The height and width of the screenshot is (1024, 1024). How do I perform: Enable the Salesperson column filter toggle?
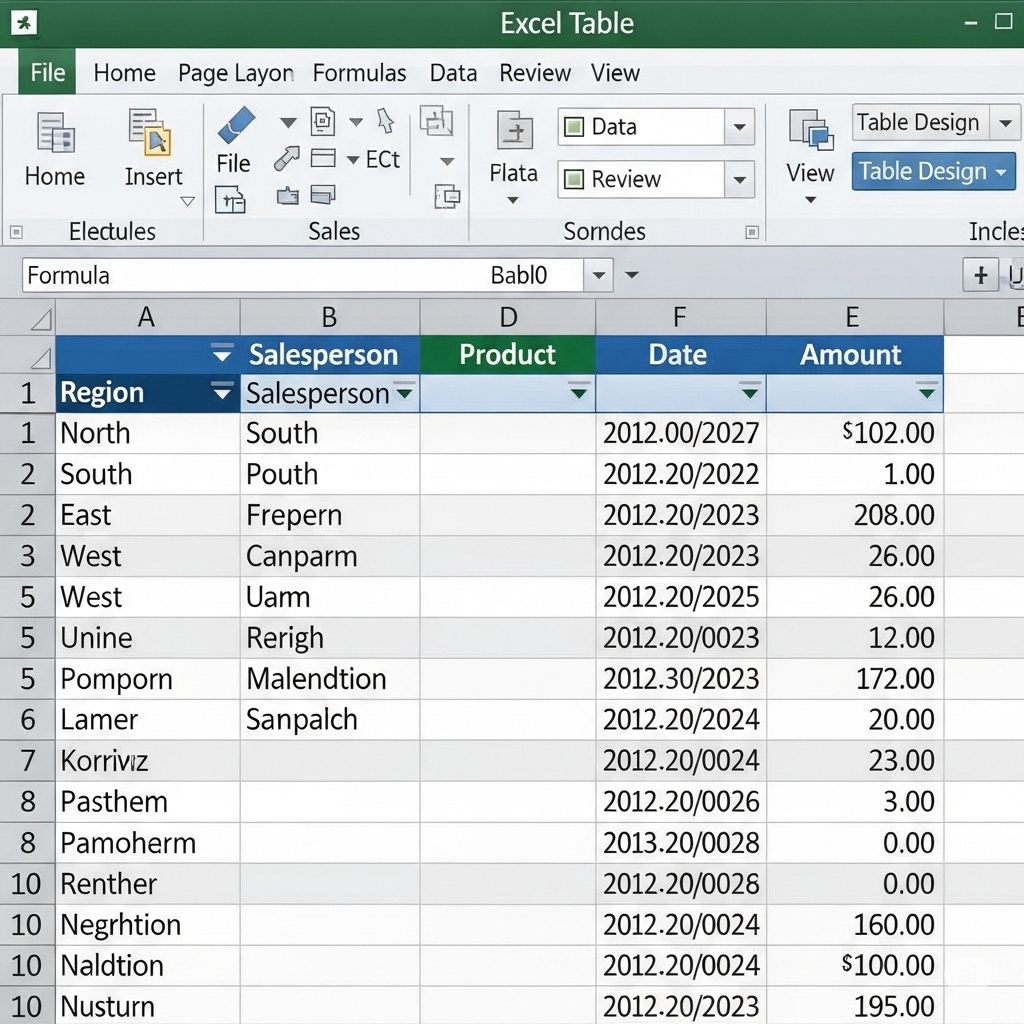pos(404,394)
